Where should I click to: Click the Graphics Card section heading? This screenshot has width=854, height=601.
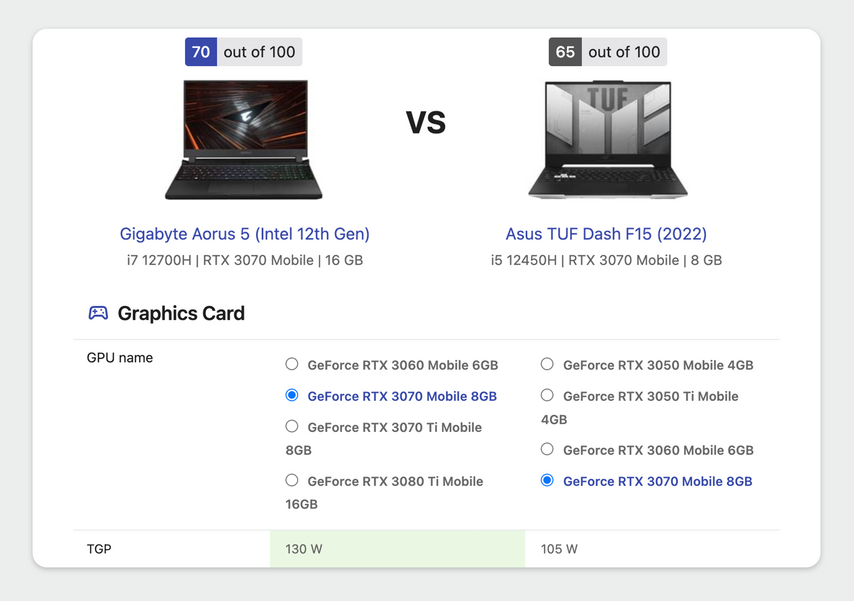click(181, 313)
